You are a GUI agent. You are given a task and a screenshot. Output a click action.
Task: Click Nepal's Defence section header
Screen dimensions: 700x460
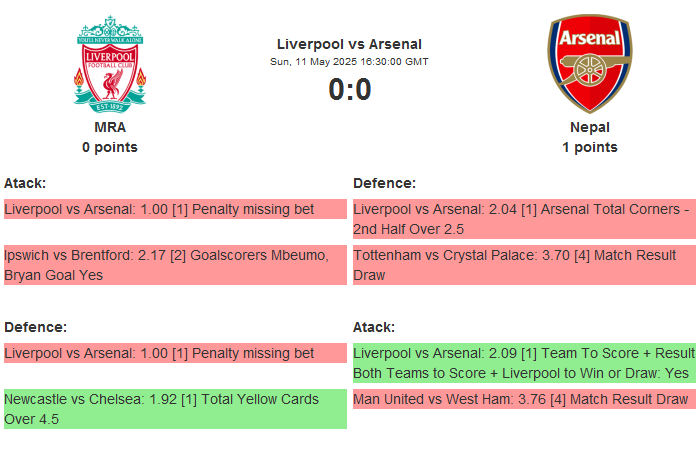pos(384,183)
